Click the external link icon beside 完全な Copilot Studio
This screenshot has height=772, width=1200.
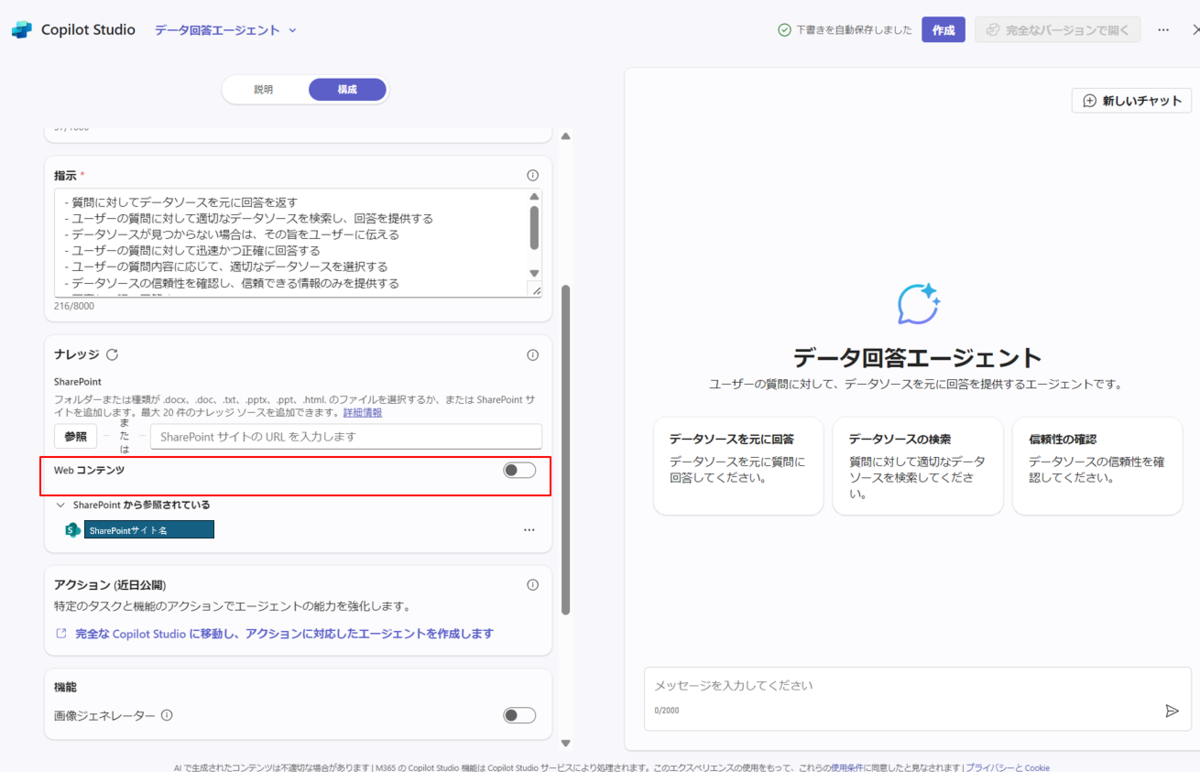point(62,634)
